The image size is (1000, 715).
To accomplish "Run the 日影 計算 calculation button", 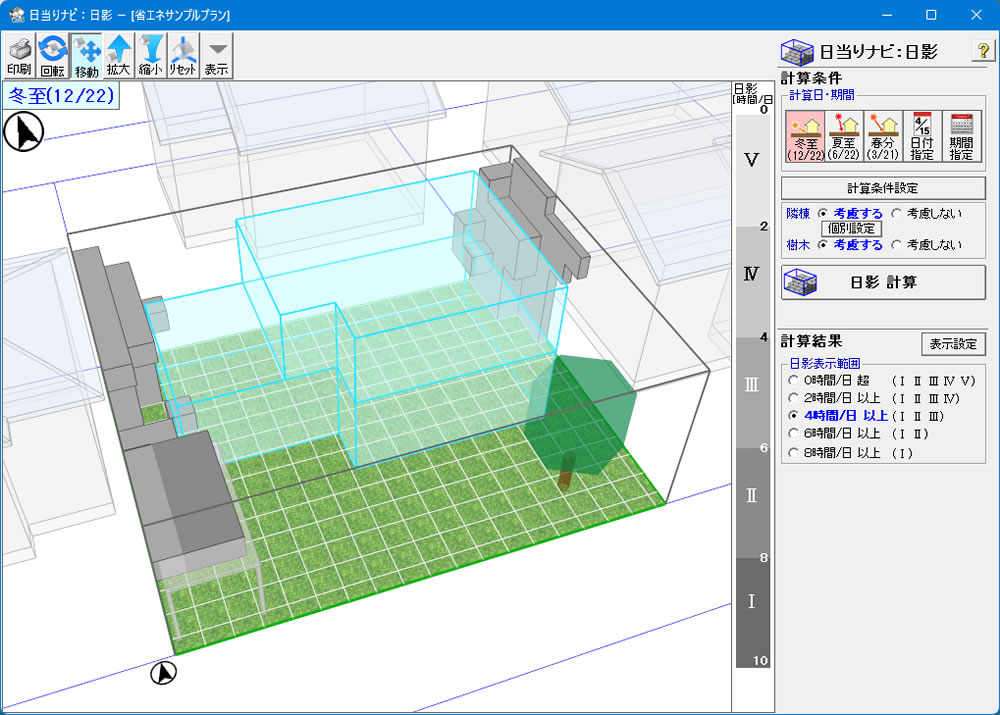I will click(883, 282).
